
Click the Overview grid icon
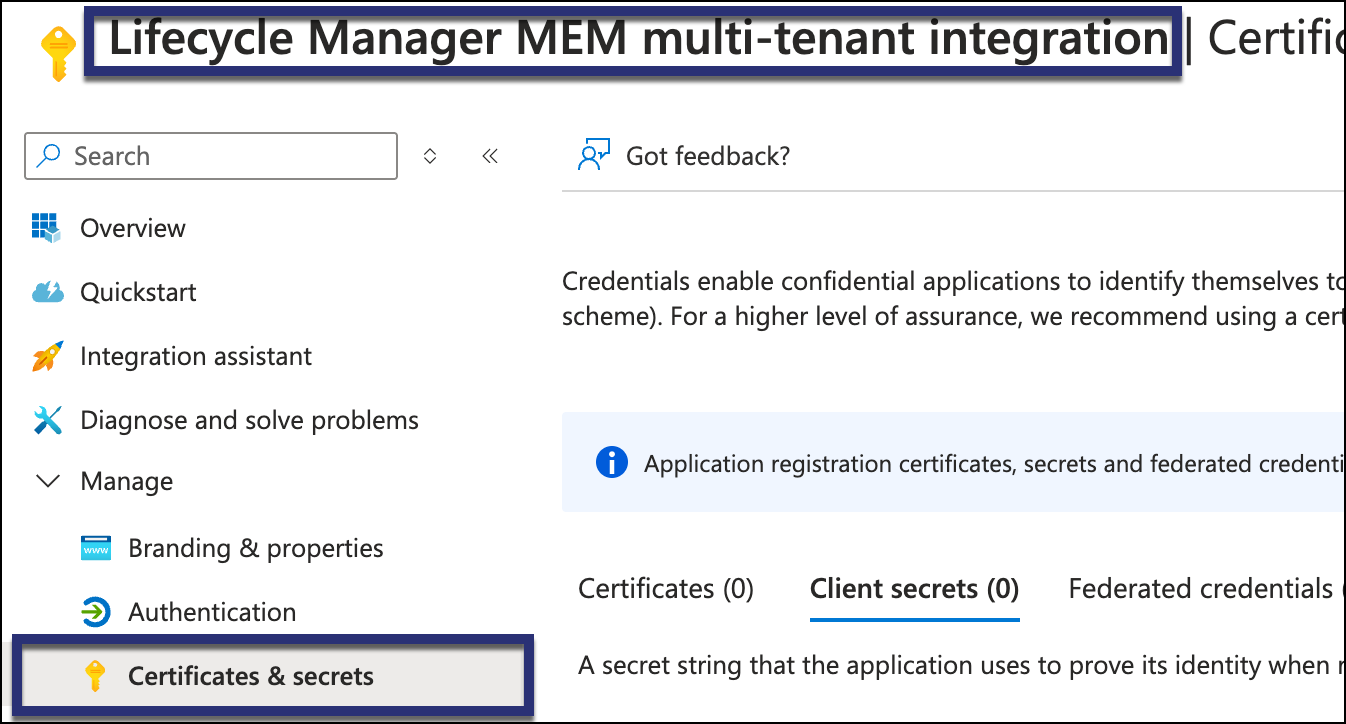(46, 228)
